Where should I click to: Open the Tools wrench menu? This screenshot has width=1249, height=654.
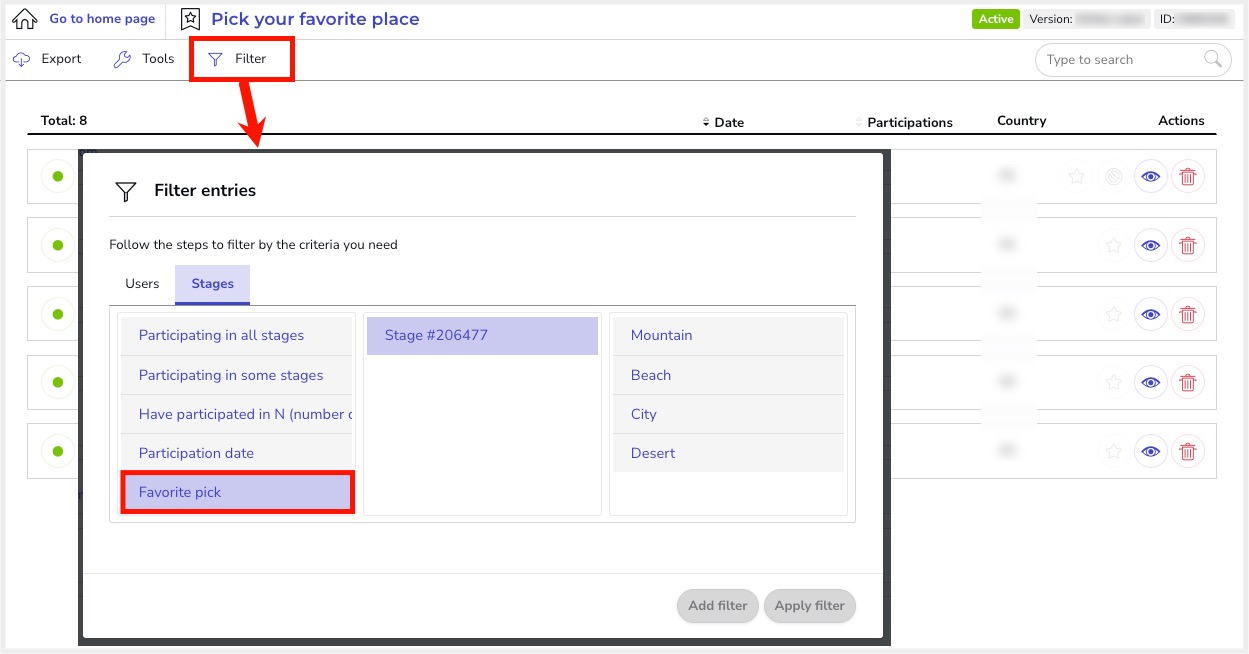click(x=122, y=59)
